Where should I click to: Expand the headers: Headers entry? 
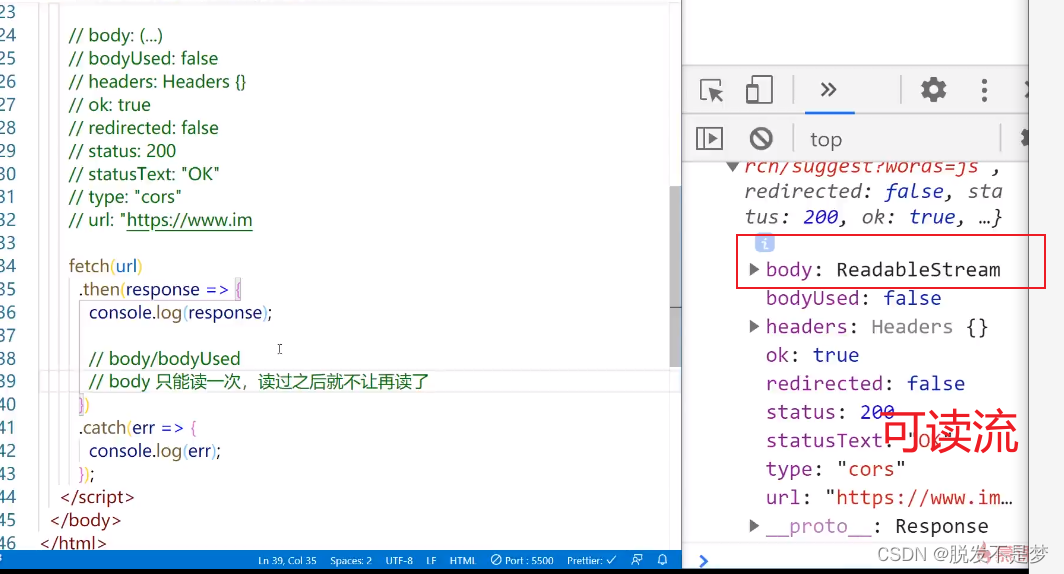[753, 326]
